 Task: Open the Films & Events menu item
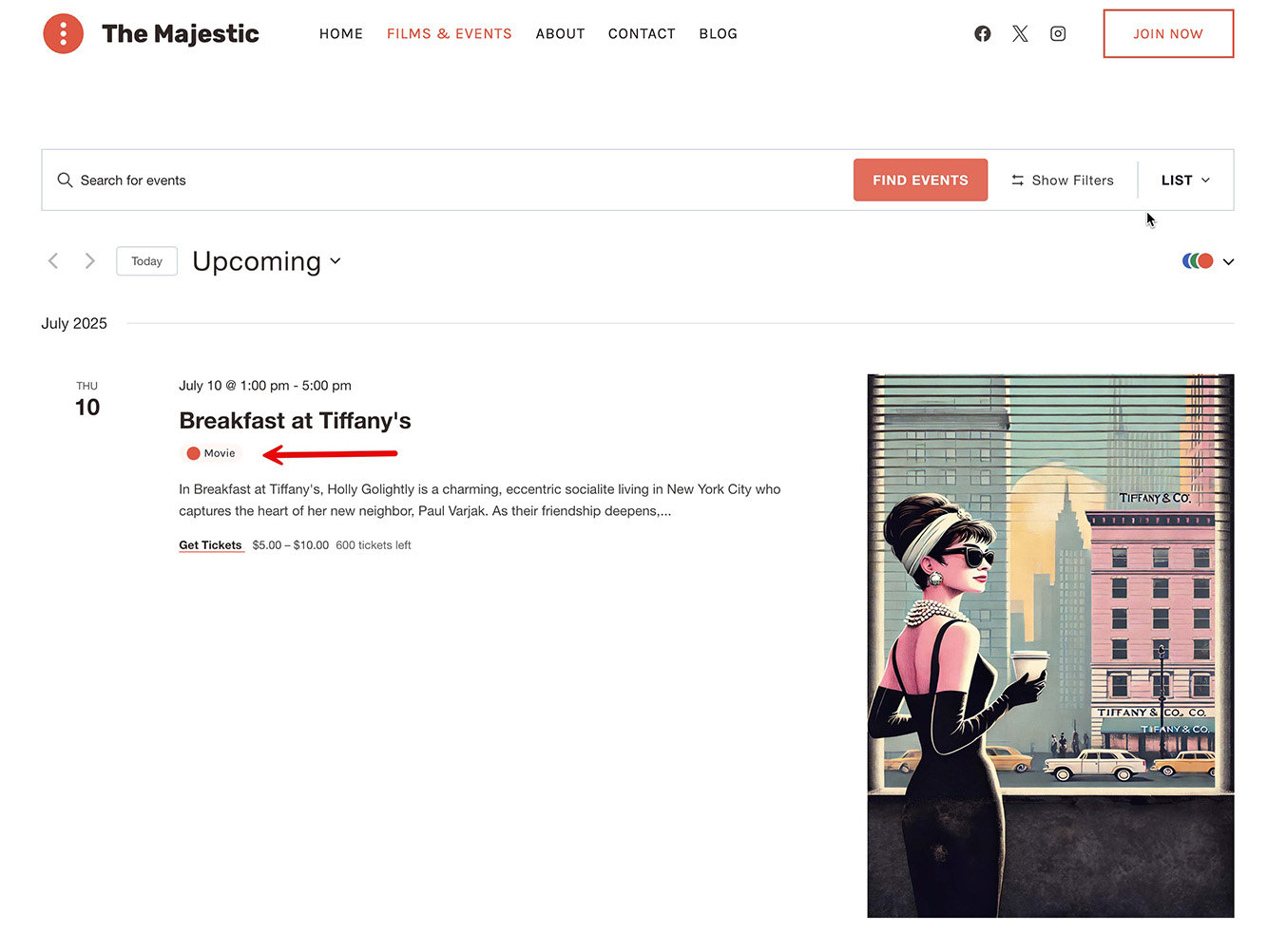click(449, 34)
